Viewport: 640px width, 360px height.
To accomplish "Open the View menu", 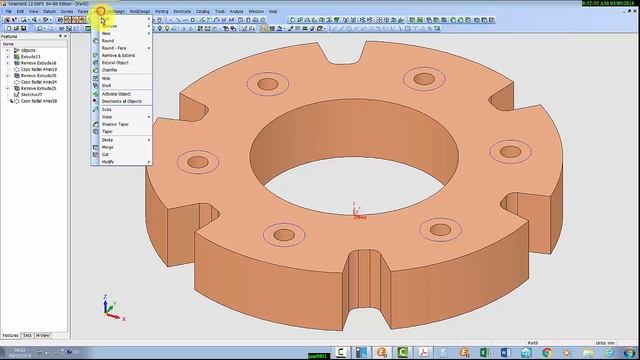I will (x=33, y=11).
